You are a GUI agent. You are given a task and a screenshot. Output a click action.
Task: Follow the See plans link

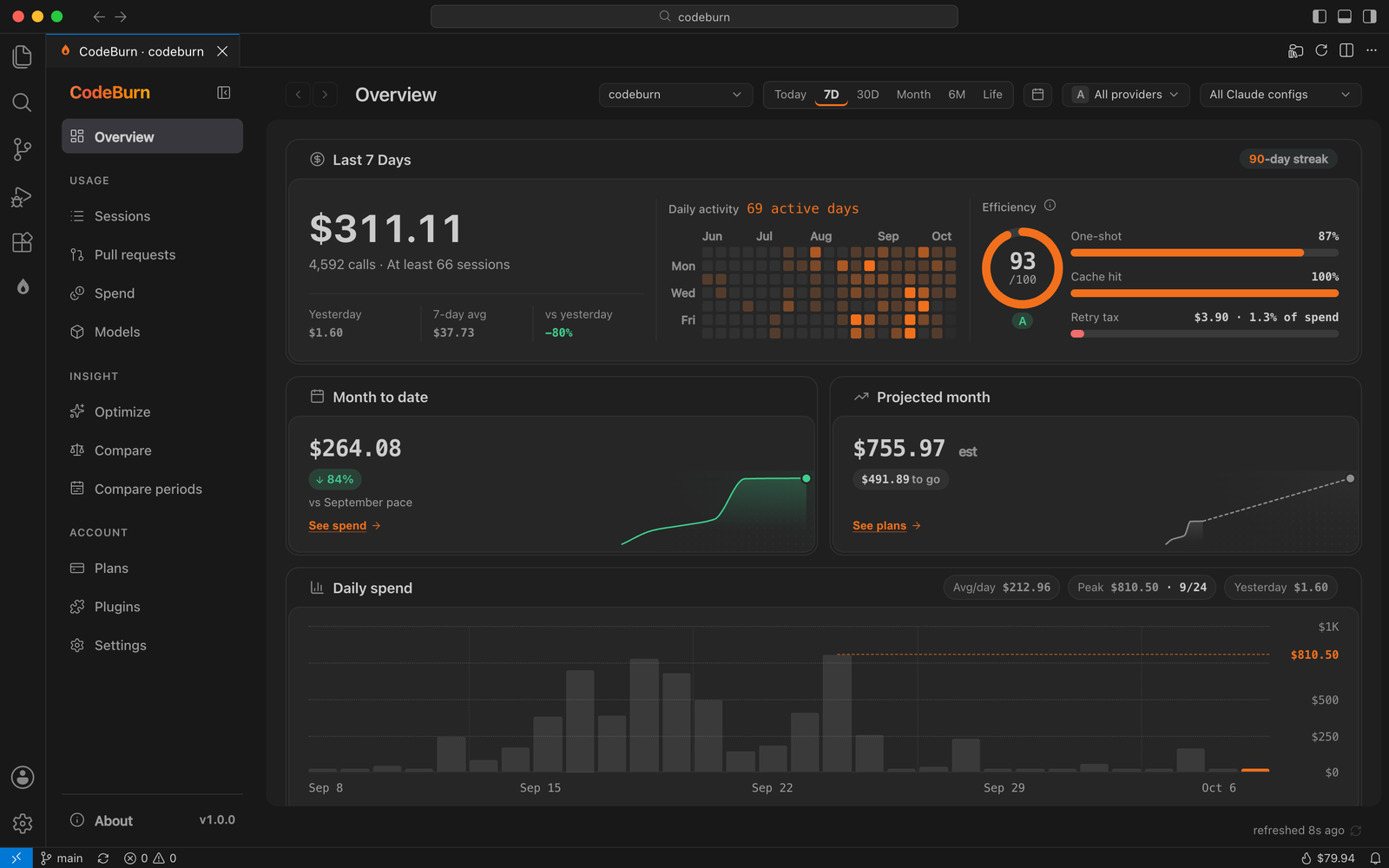pyautogui.click(x=886, y=525)
